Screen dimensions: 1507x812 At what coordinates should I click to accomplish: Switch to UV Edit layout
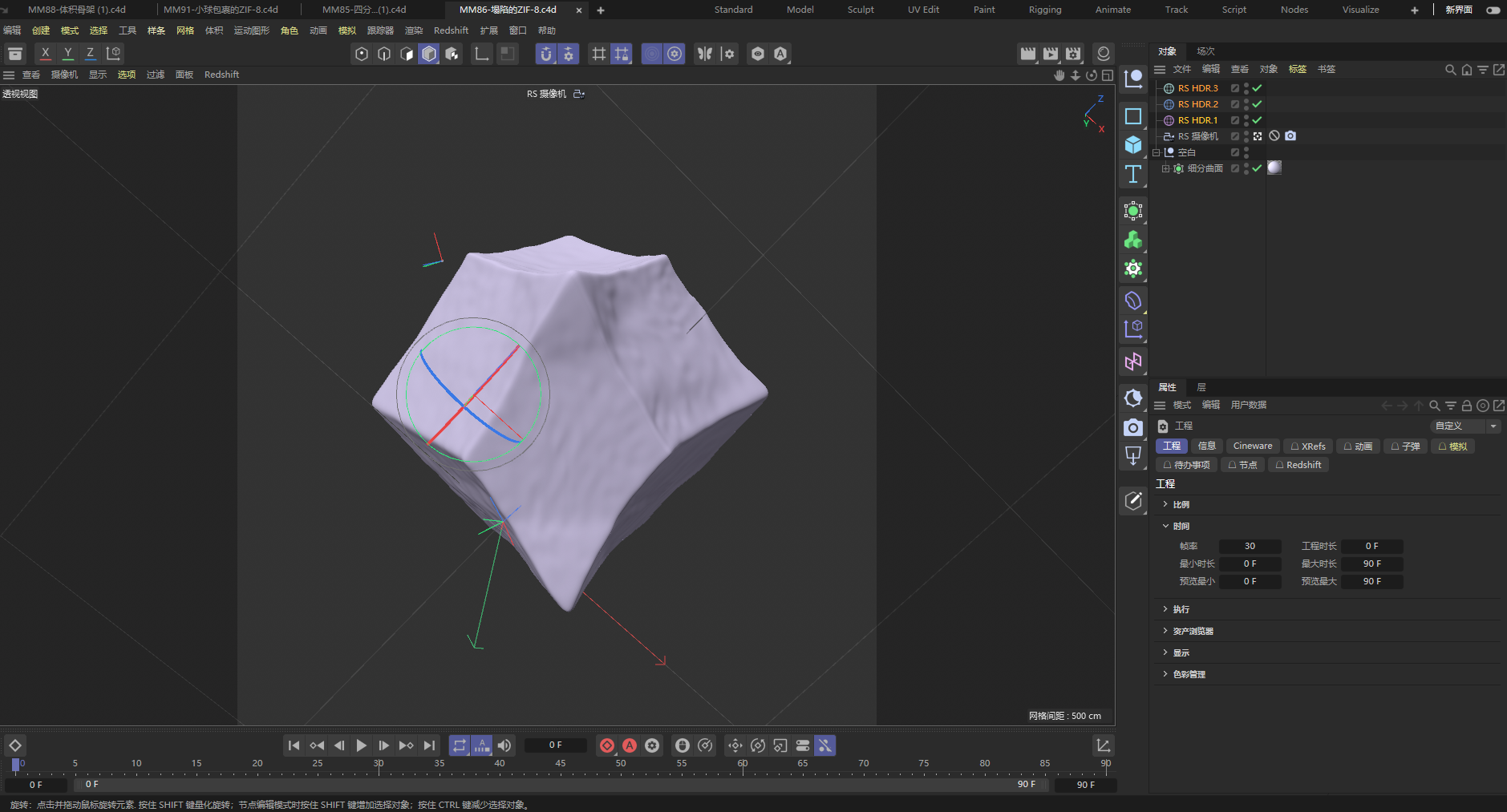click(x=923, y=10)
